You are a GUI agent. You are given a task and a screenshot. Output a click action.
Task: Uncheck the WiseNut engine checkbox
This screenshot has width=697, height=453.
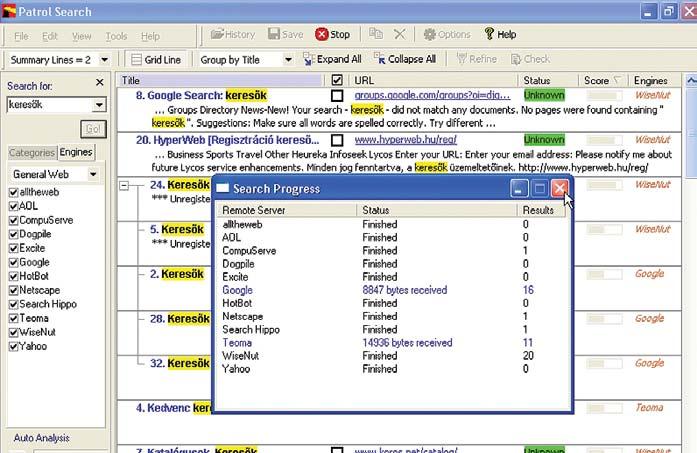pos(13,333)
